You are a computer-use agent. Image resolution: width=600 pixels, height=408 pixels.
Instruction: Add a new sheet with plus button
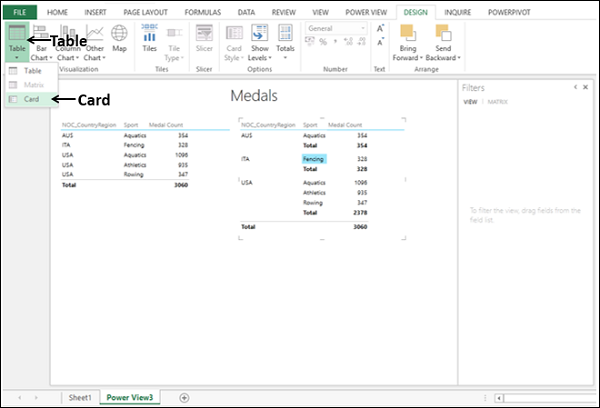[x=183, y=397]
